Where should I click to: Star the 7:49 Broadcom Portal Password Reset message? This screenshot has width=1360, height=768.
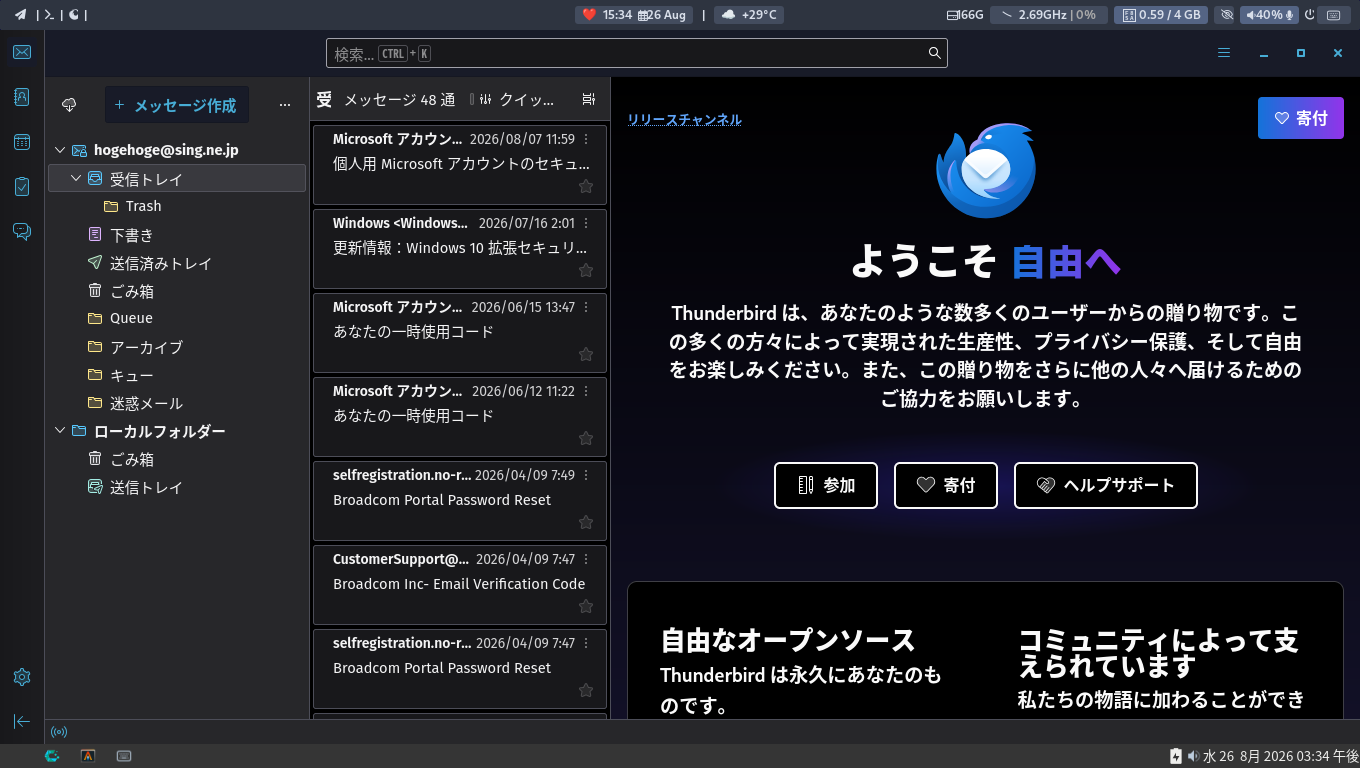tap(586, 522)
